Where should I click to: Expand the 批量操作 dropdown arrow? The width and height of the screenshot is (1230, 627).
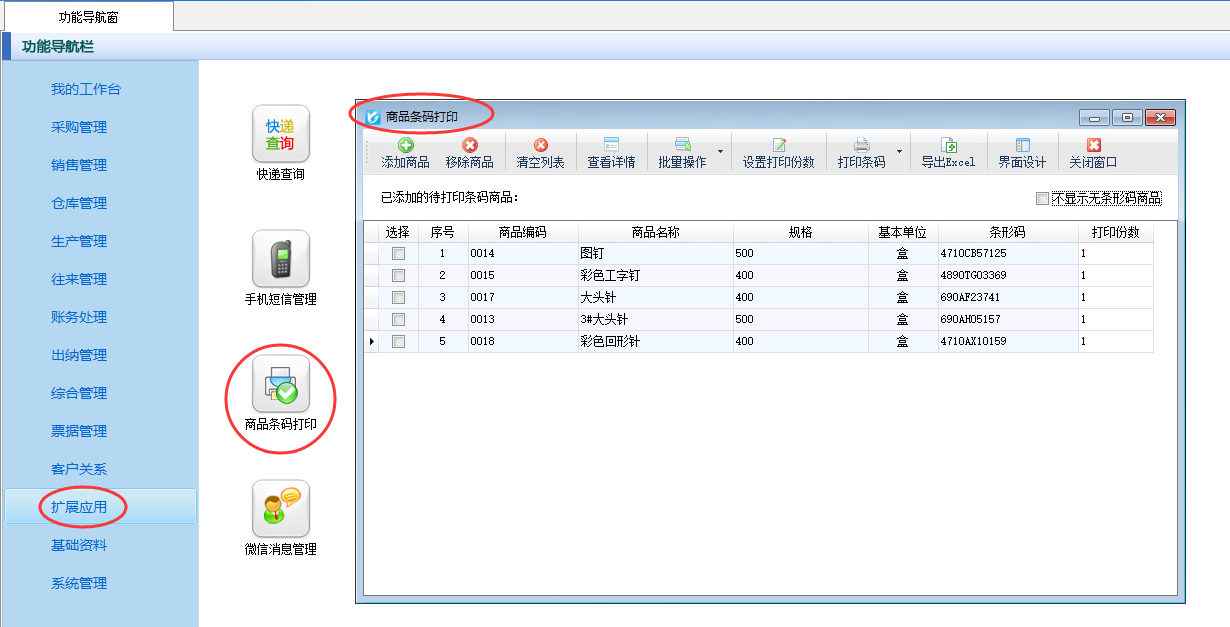tap(721, 152)
